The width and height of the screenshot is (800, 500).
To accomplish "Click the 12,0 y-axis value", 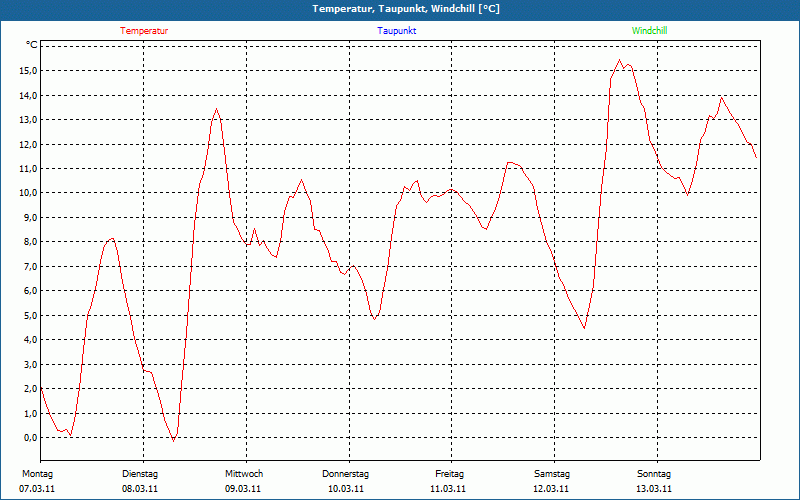I will pos(28,144).
